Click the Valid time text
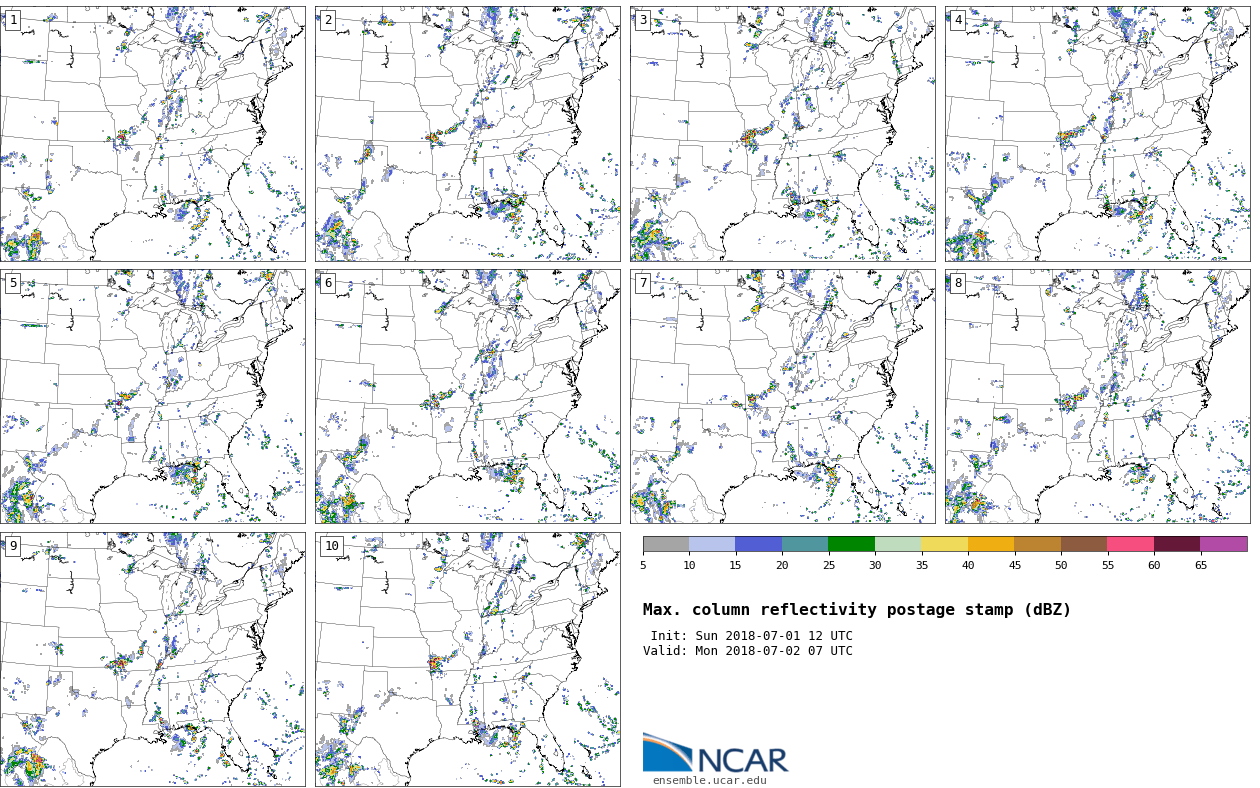The image size is (1260, 788). (x=748, y=651)
